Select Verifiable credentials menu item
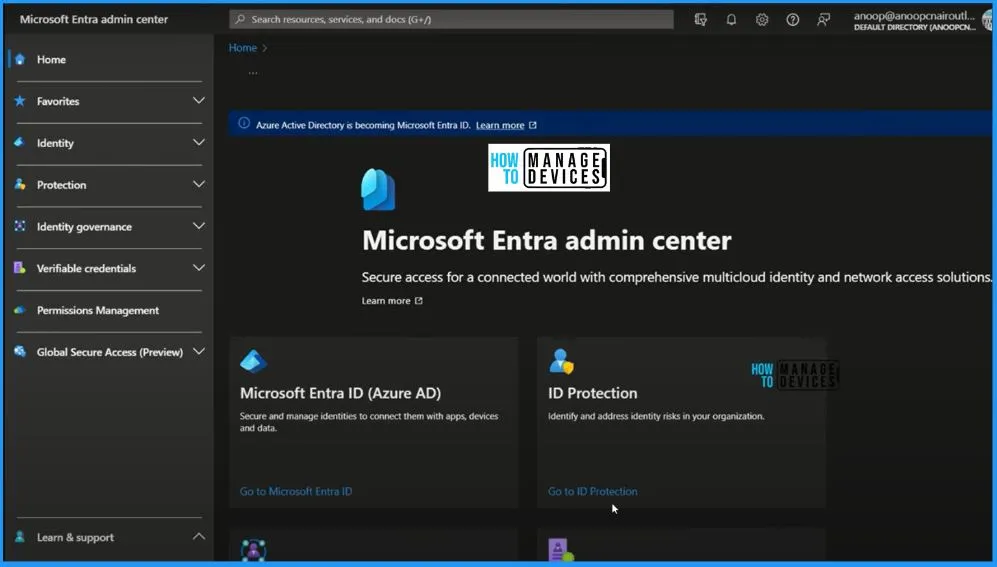 (x=86, y=268)
